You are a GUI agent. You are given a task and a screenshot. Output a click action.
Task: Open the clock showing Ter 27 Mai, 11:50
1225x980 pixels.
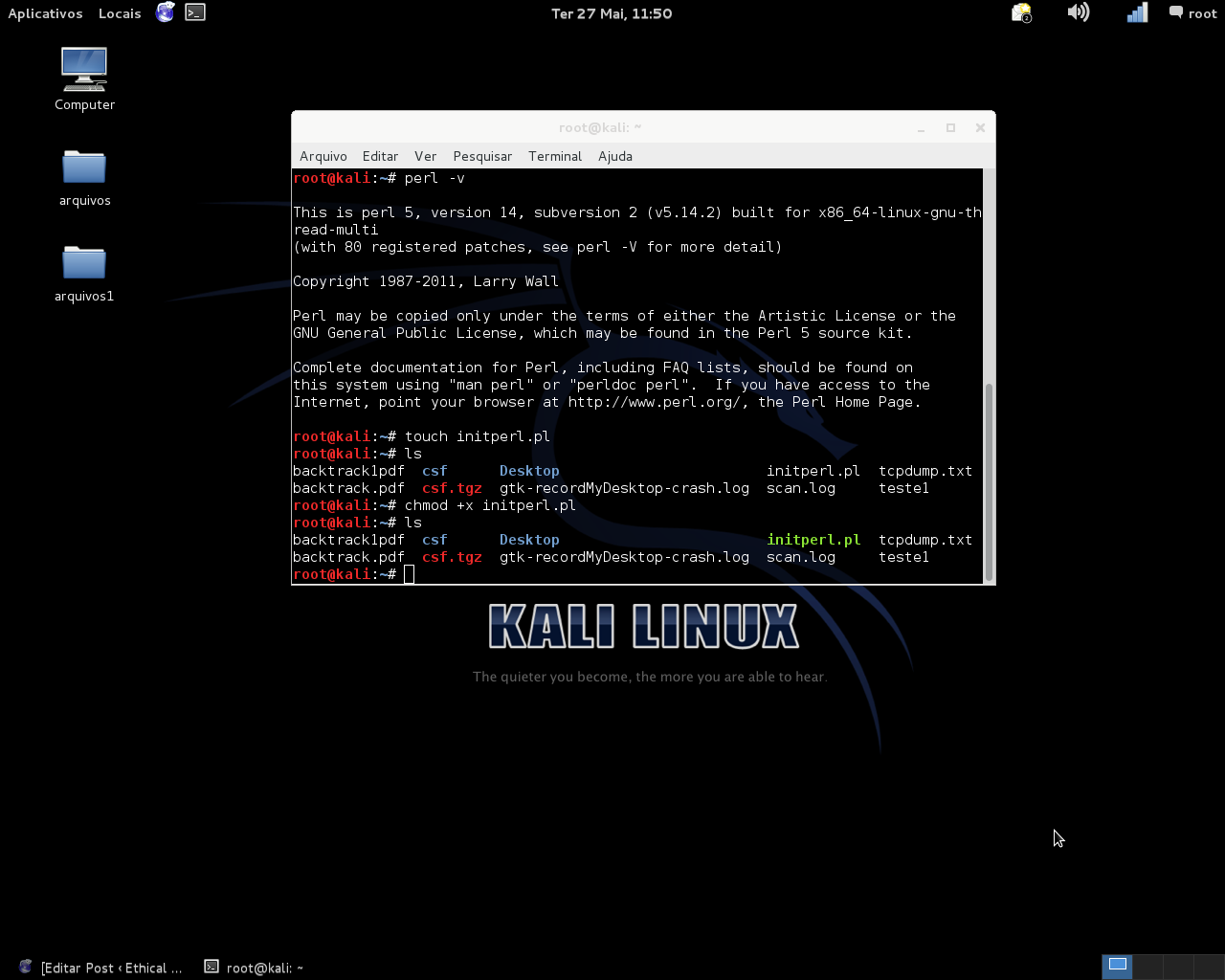coord(612,13)
